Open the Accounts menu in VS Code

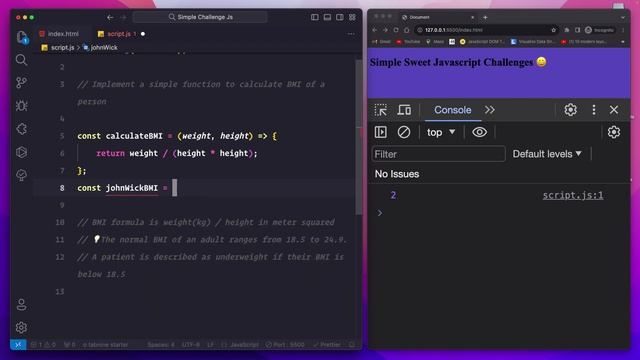click(21, 304)
